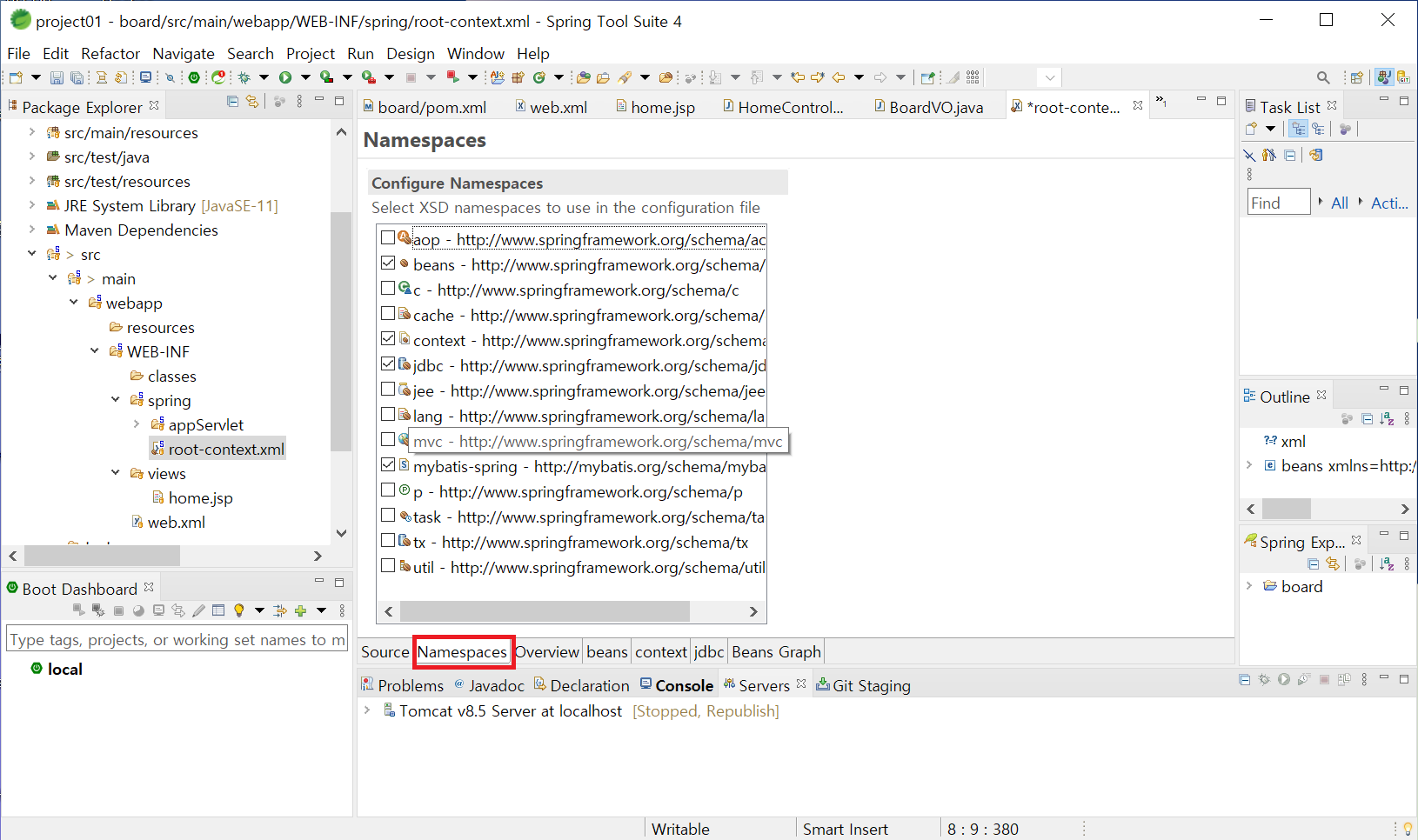Viewport: 1418px width, 840px height.
Task: Check the cache namespace checkbox
Action: [x=388, y=313]
